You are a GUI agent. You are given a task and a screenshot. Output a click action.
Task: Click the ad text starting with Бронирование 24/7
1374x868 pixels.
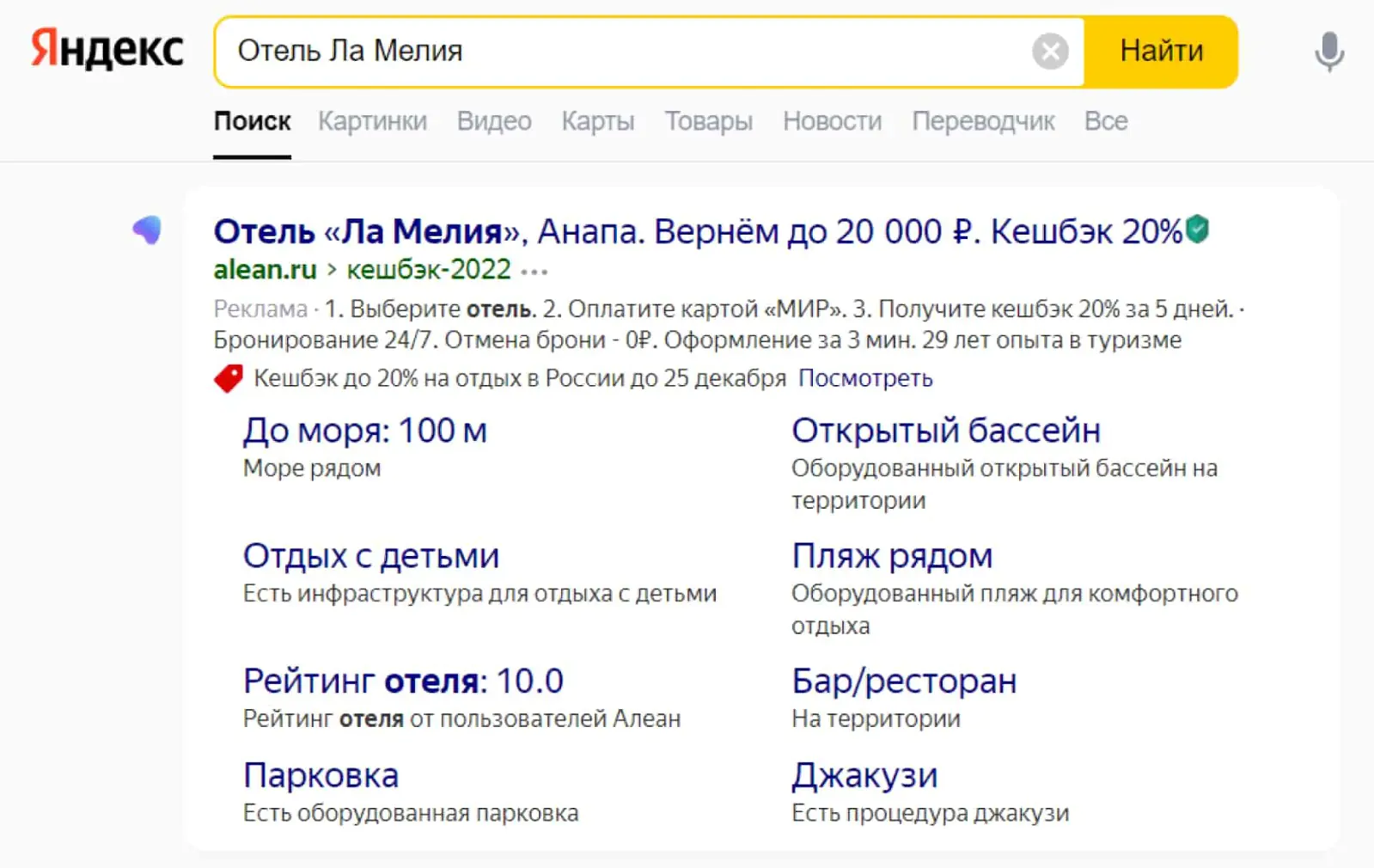(x=698, y=340)
